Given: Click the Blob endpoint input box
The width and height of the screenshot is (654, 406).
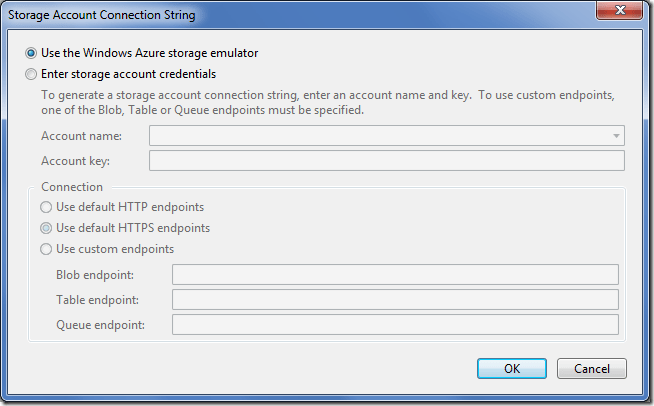Looking at the screenshot, I should coord(395,275).
